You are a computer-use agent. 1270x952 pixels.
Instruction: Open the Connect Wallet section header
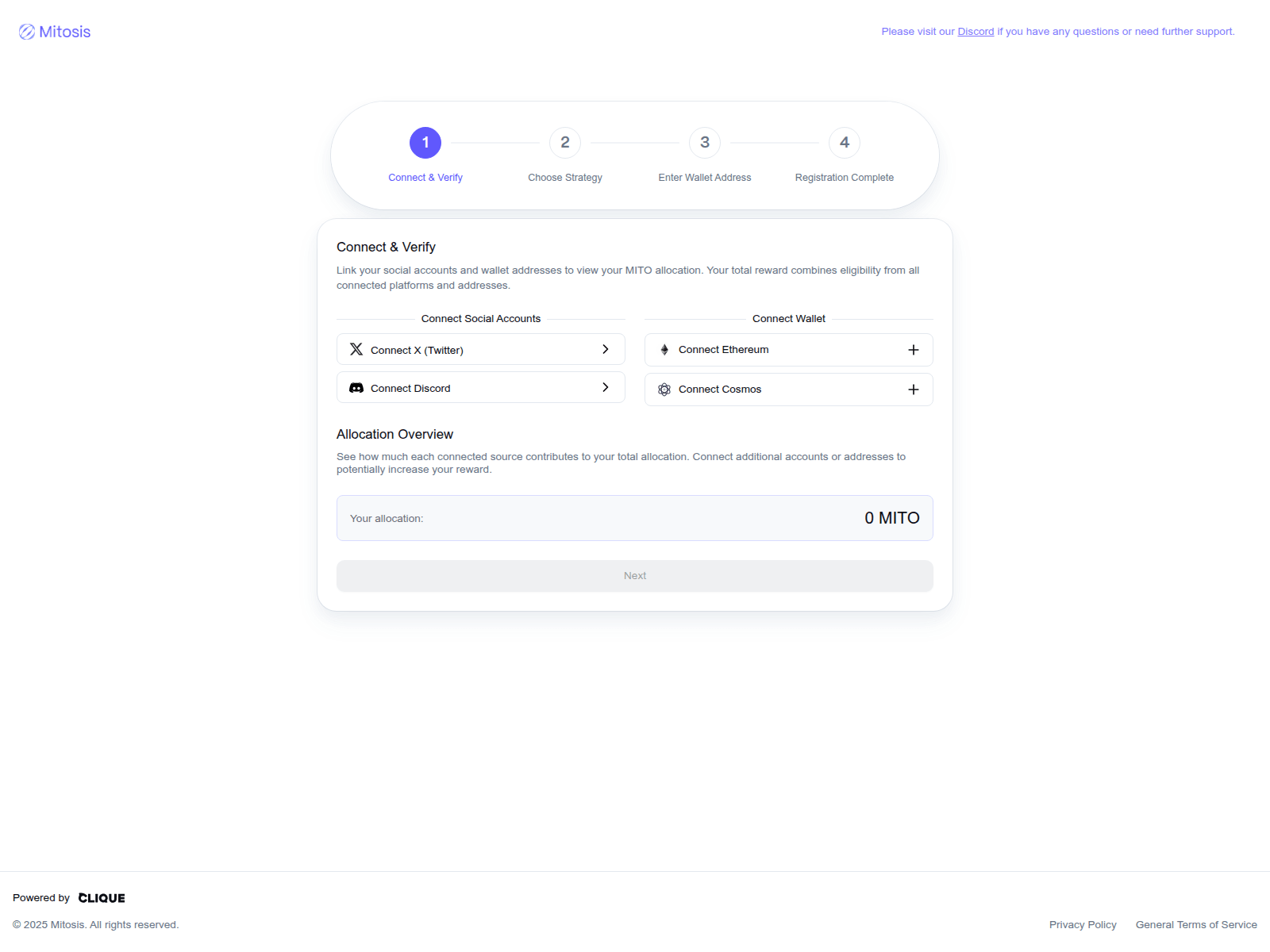788,318
